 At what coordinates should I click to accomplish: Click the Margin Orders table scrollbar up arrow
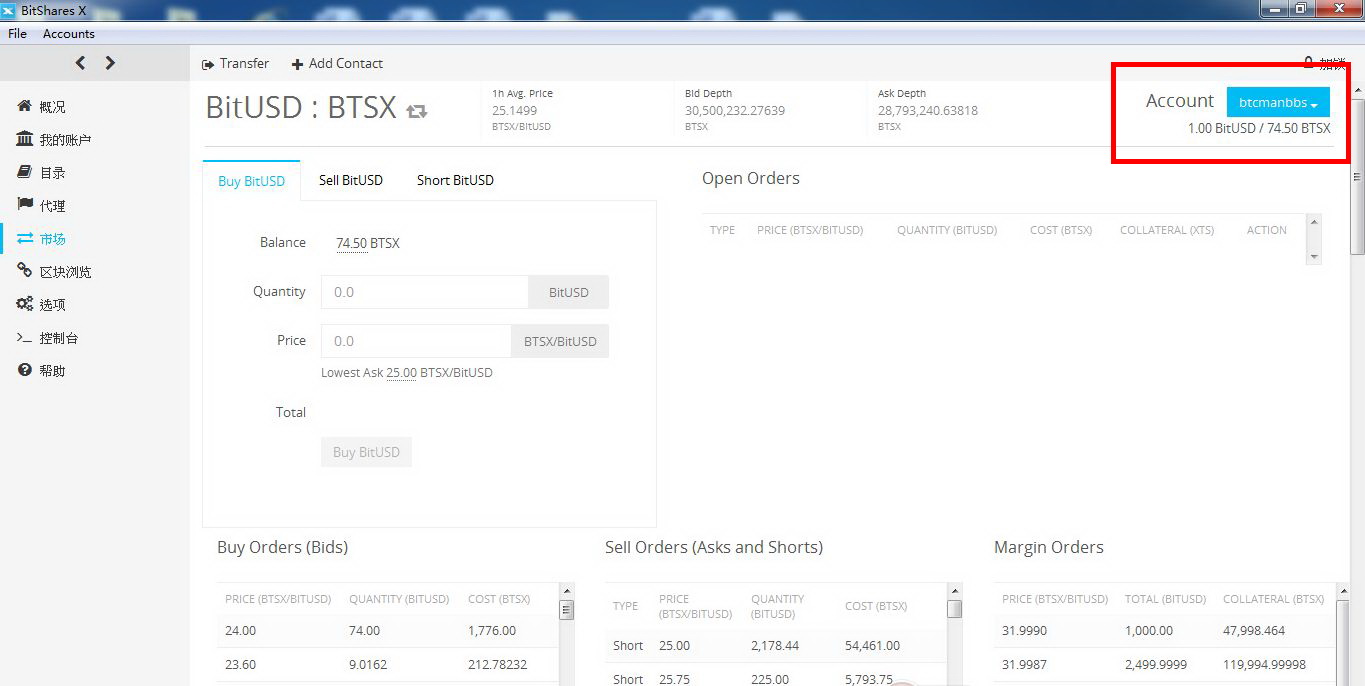1342,591
